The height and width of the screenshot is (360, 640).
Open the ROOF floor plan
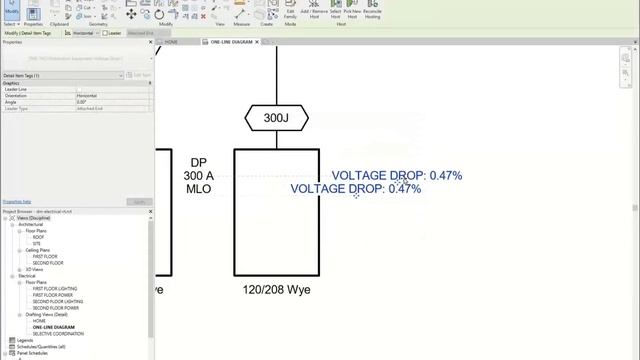point(38,238)
